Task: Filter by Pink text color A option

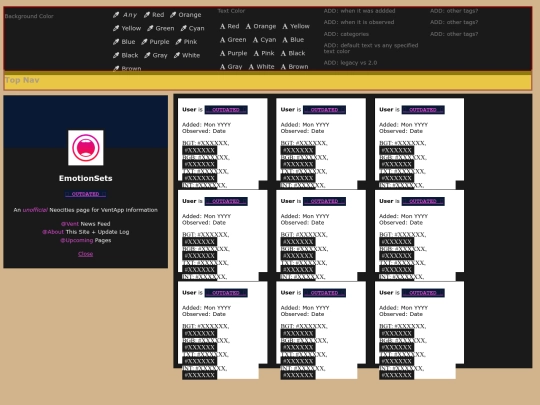Action: (x=264, y=53)
